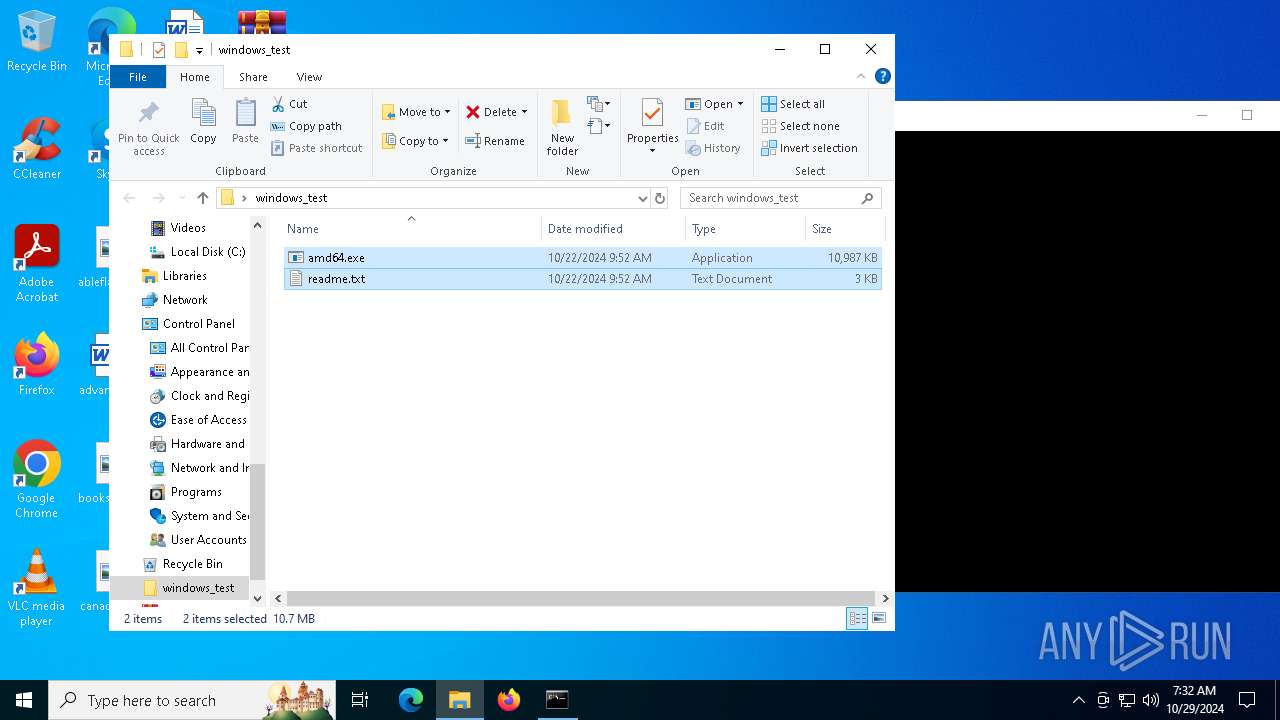Click Select none
The width and height of the screenshot is (1280, 720).
[800, 126]
